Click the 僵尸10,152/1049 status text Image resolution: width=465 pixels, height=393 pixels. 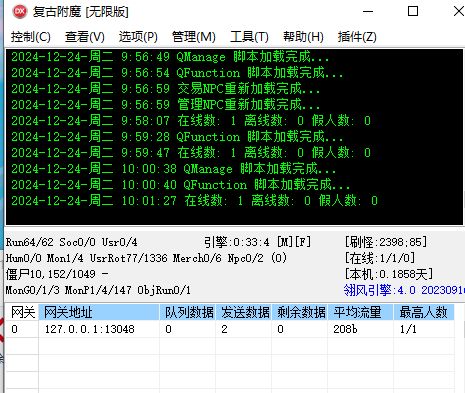[57, 274]
